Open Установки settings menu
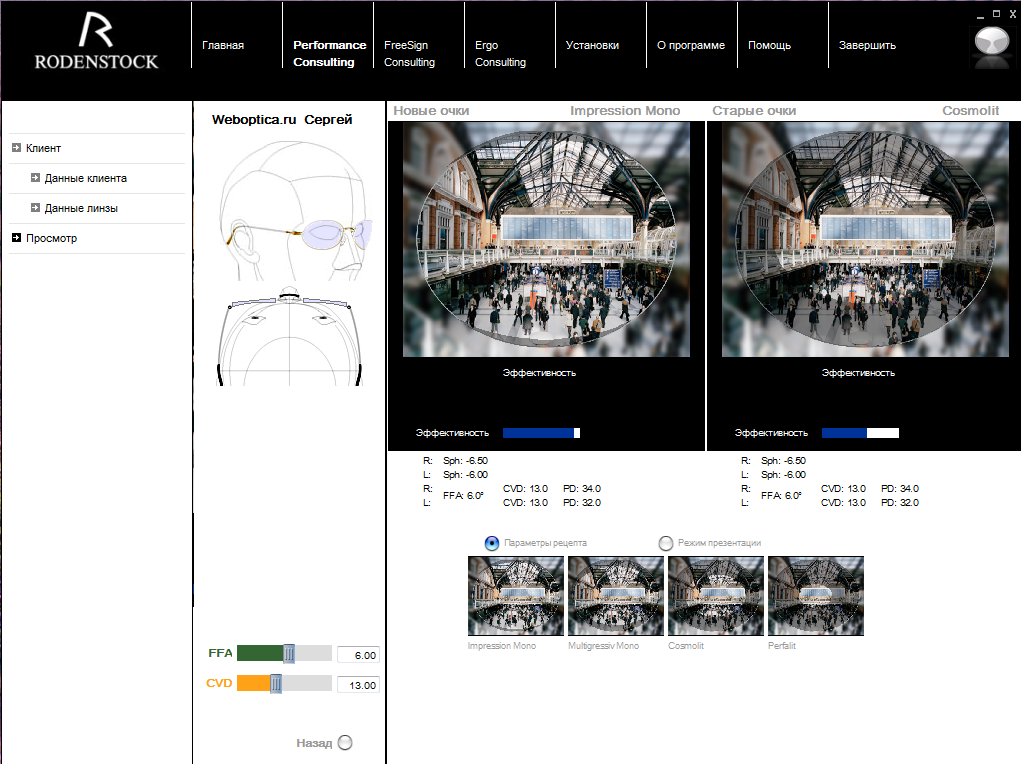The height and width of the screenshot is (764, 1021). [592, 45]
